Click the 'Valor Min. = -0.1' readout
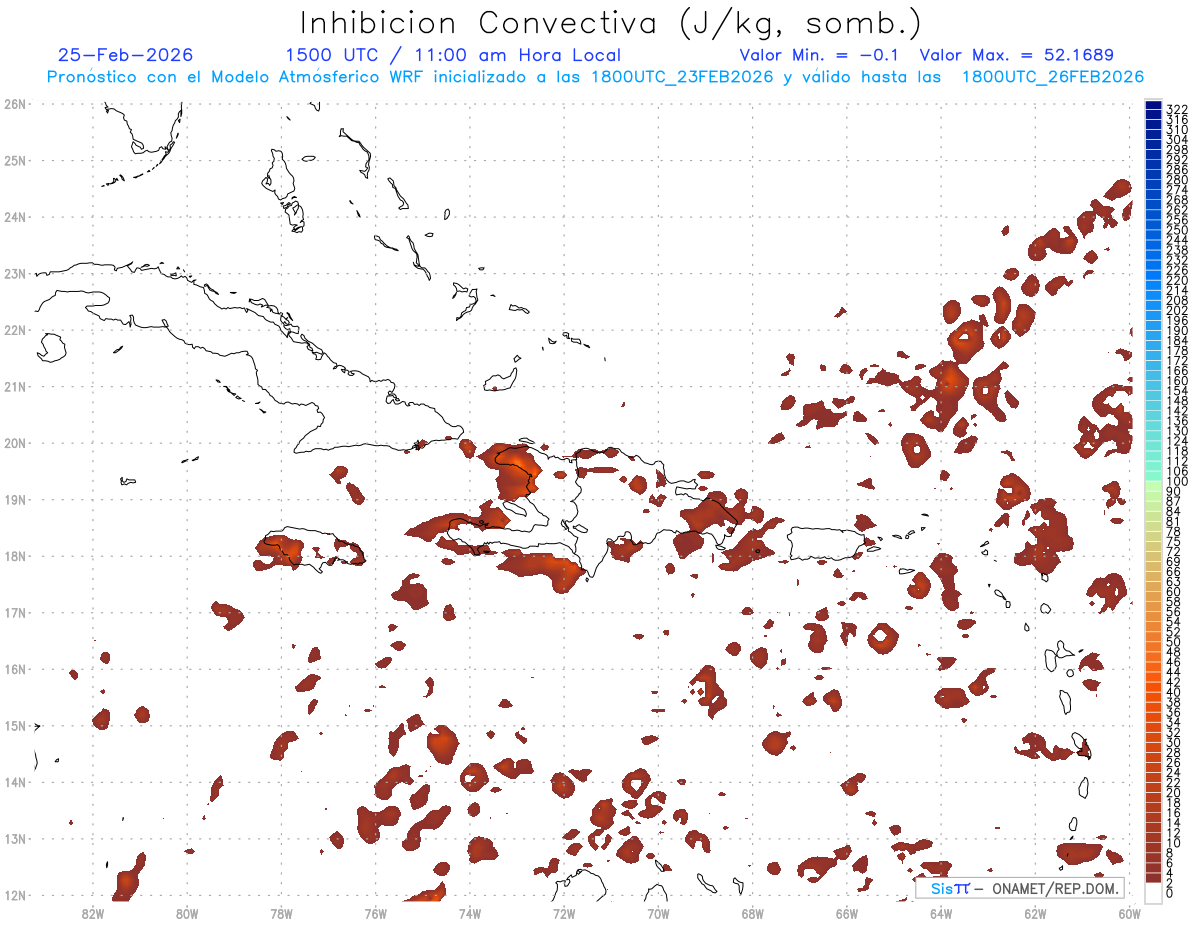The width and height of the screenshot is (1200, 927). [820, 55]
